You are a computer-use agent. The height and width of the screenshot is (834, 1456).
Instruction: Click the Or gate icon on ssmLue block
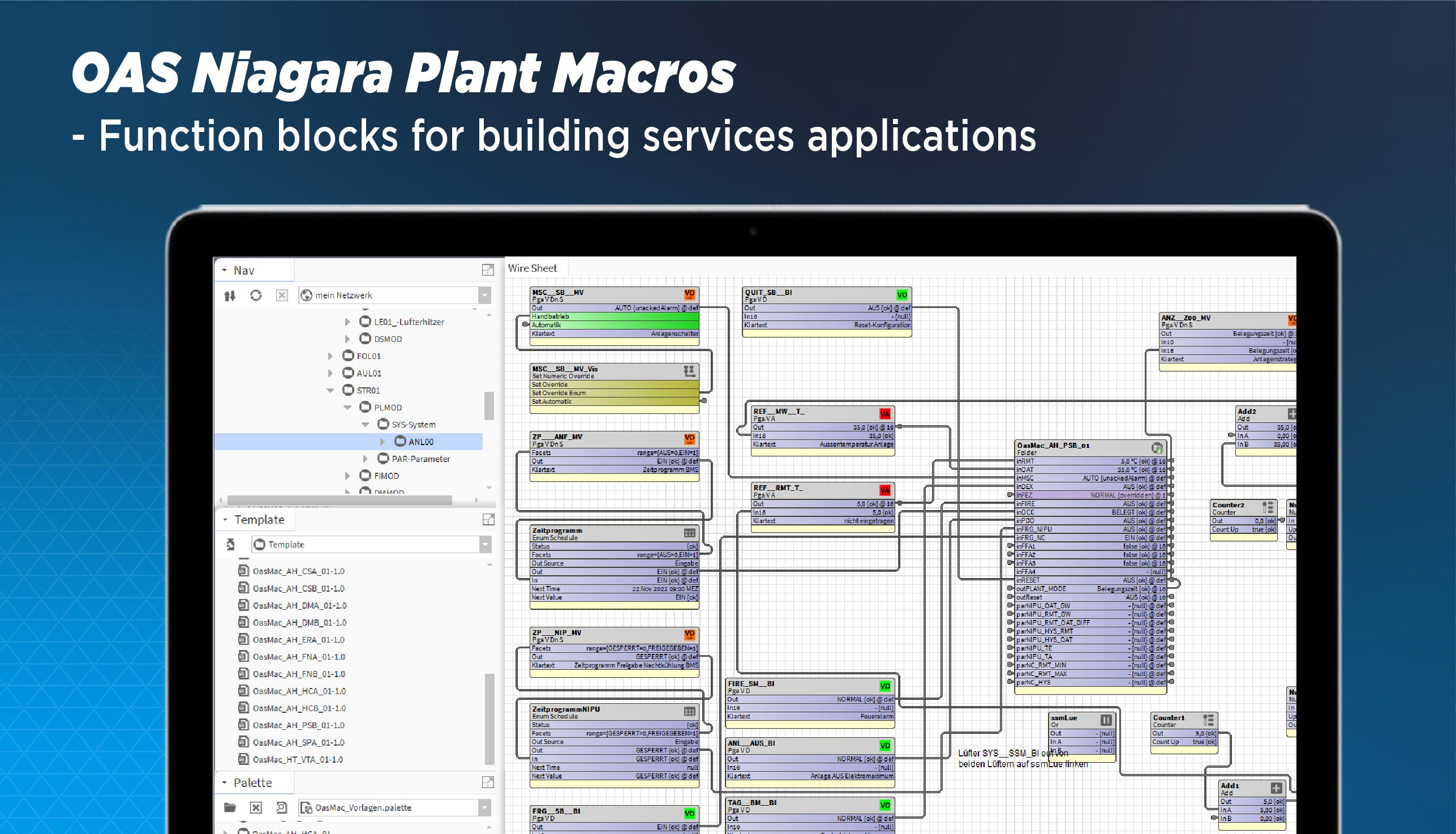[x=1106, y=720]
